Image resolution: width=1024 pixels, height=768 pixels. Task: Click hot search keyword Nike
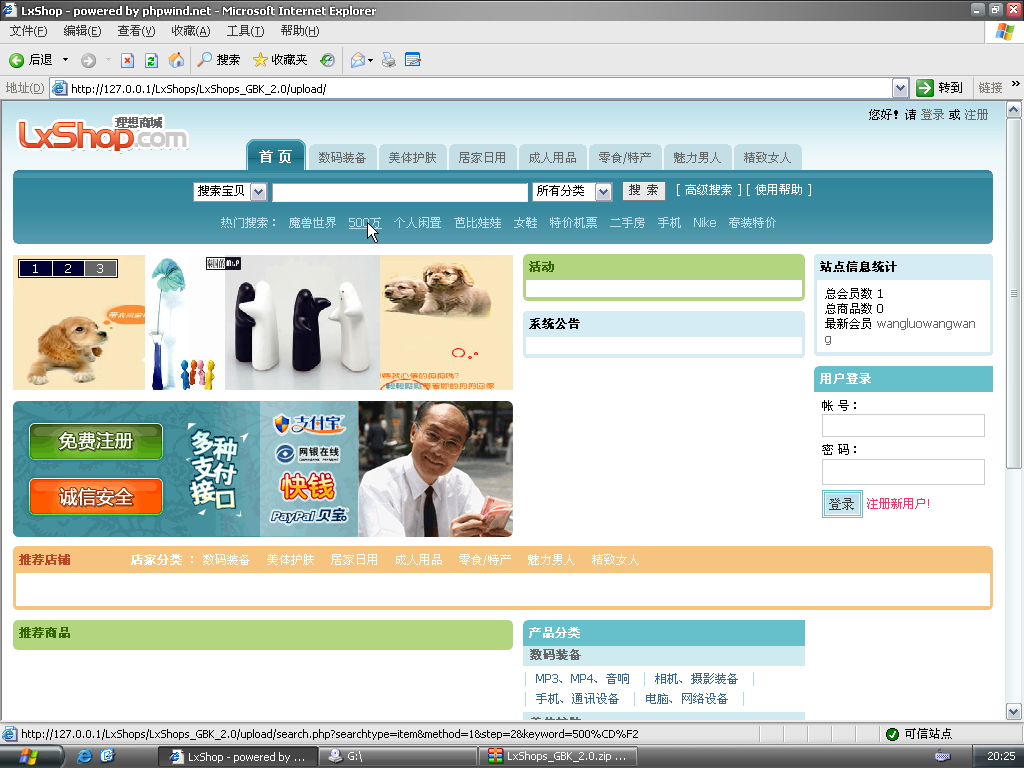click(705, 223)
